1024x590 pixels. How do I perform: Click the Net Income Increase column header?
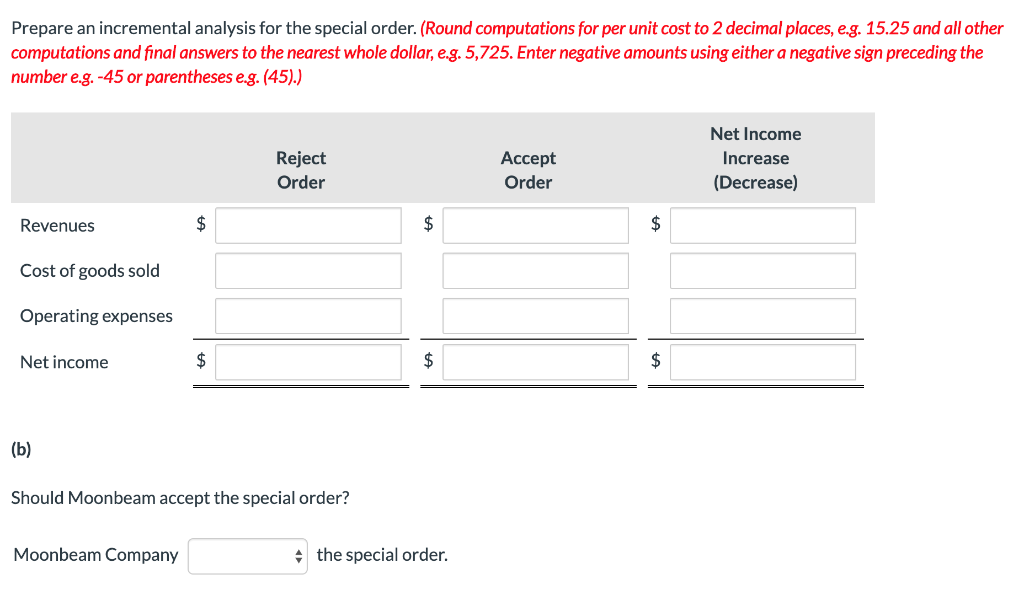tap(755, 158)
